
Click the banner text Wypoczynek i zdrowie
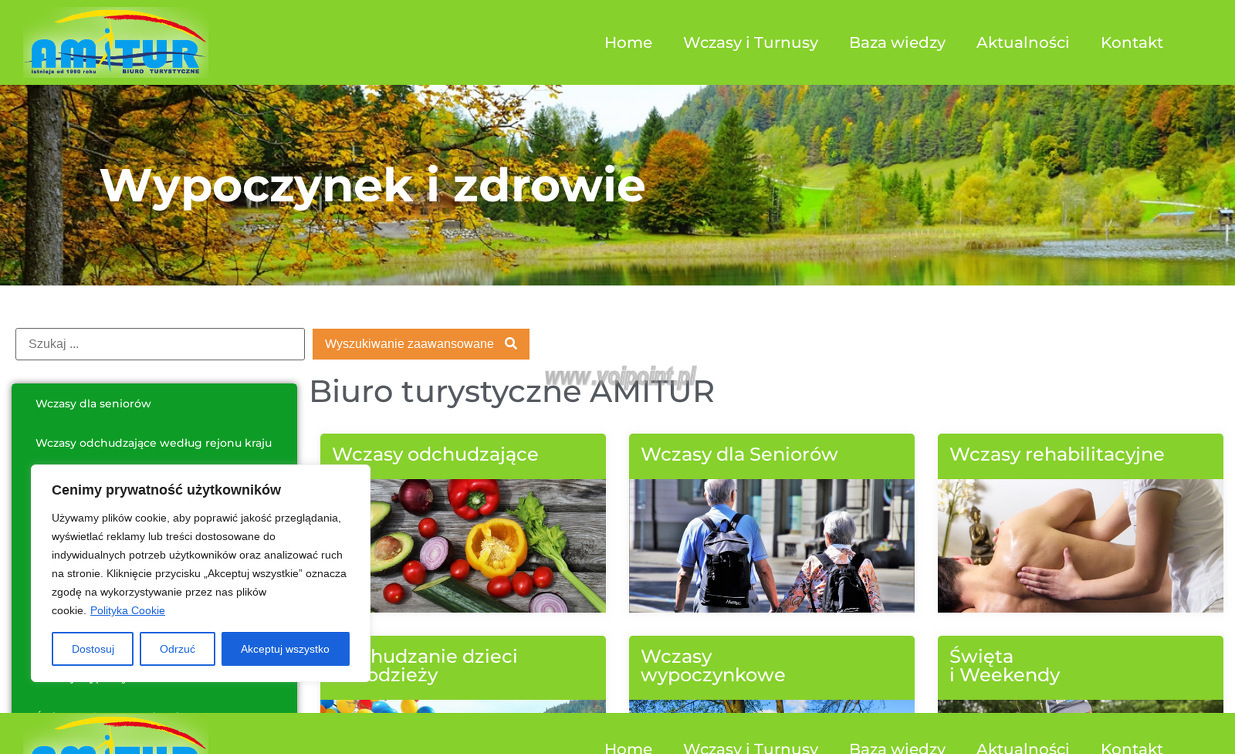pos(372,185)
